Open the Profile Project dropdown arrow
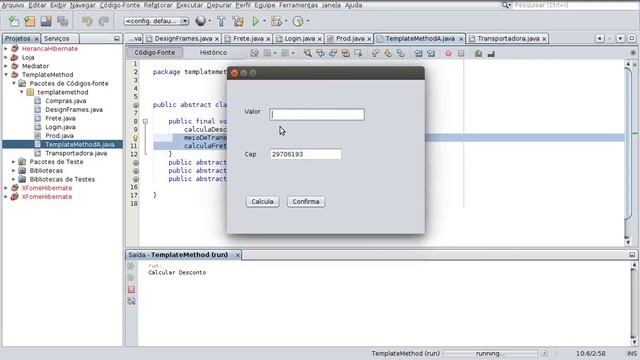This screenshot has width=640, height=360. 308,21
